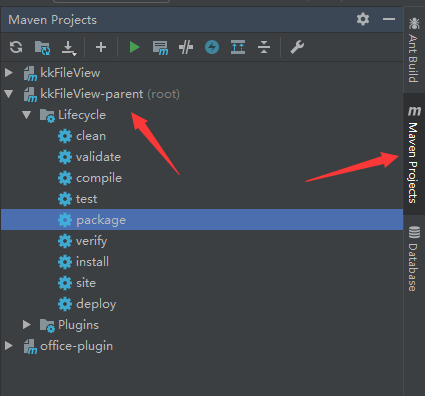Click the Maven Projects panel title

52,20
